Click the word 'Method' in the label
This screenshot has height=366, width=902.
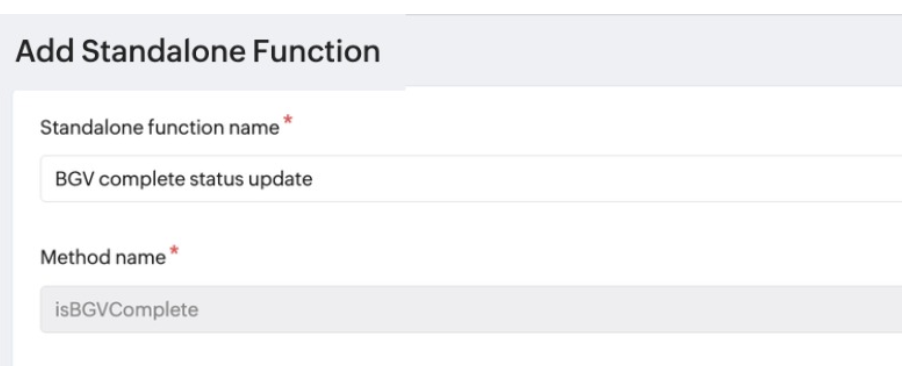point(75,257)
